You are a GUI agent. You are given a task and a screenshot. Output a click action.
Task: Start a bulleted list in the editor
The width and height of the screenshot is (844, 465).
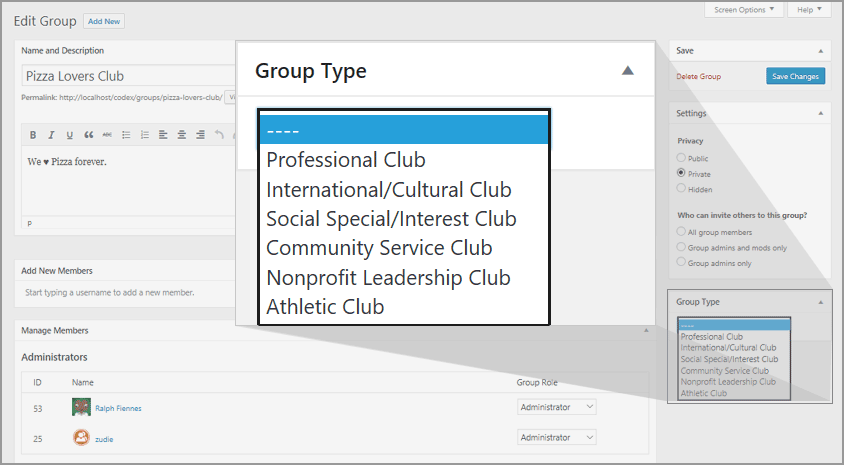coord(126,135)
